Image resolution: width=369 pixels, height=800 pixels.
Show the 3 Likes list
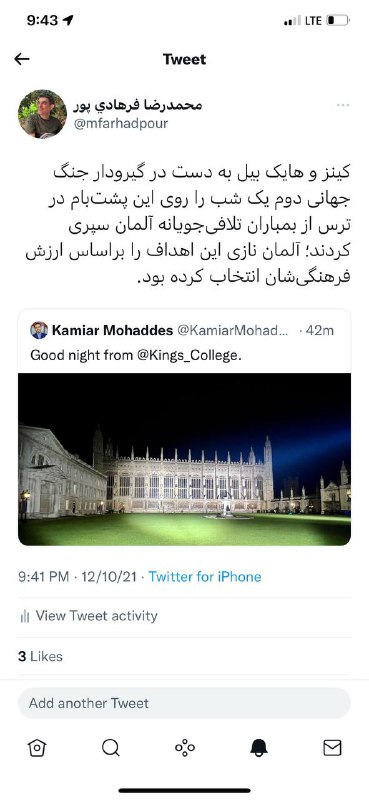pos(40,656)
